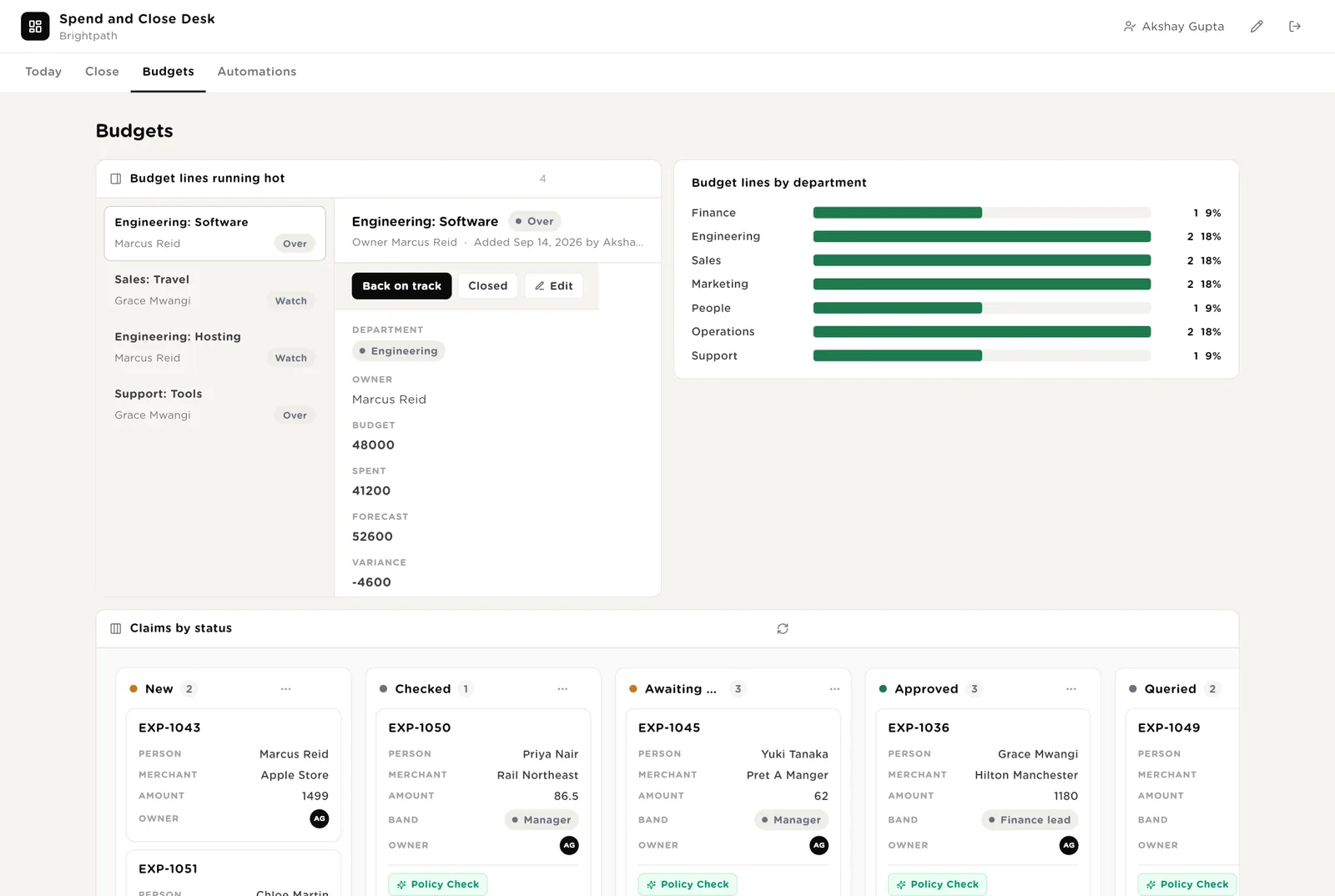
Task: Select the Engineering: Hosting budget line
Action: click(x=215, y=348)
